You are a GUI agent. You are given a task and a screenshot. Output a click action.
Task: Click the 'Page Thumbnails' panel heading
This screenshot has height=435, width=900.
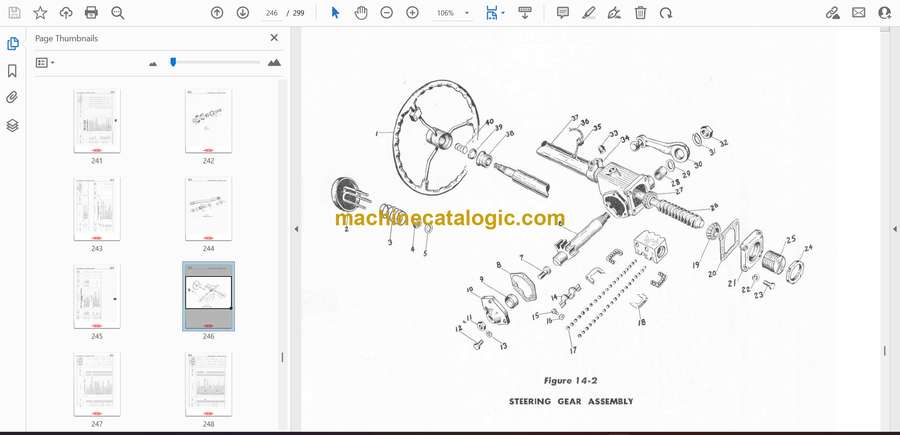[67, 38]
